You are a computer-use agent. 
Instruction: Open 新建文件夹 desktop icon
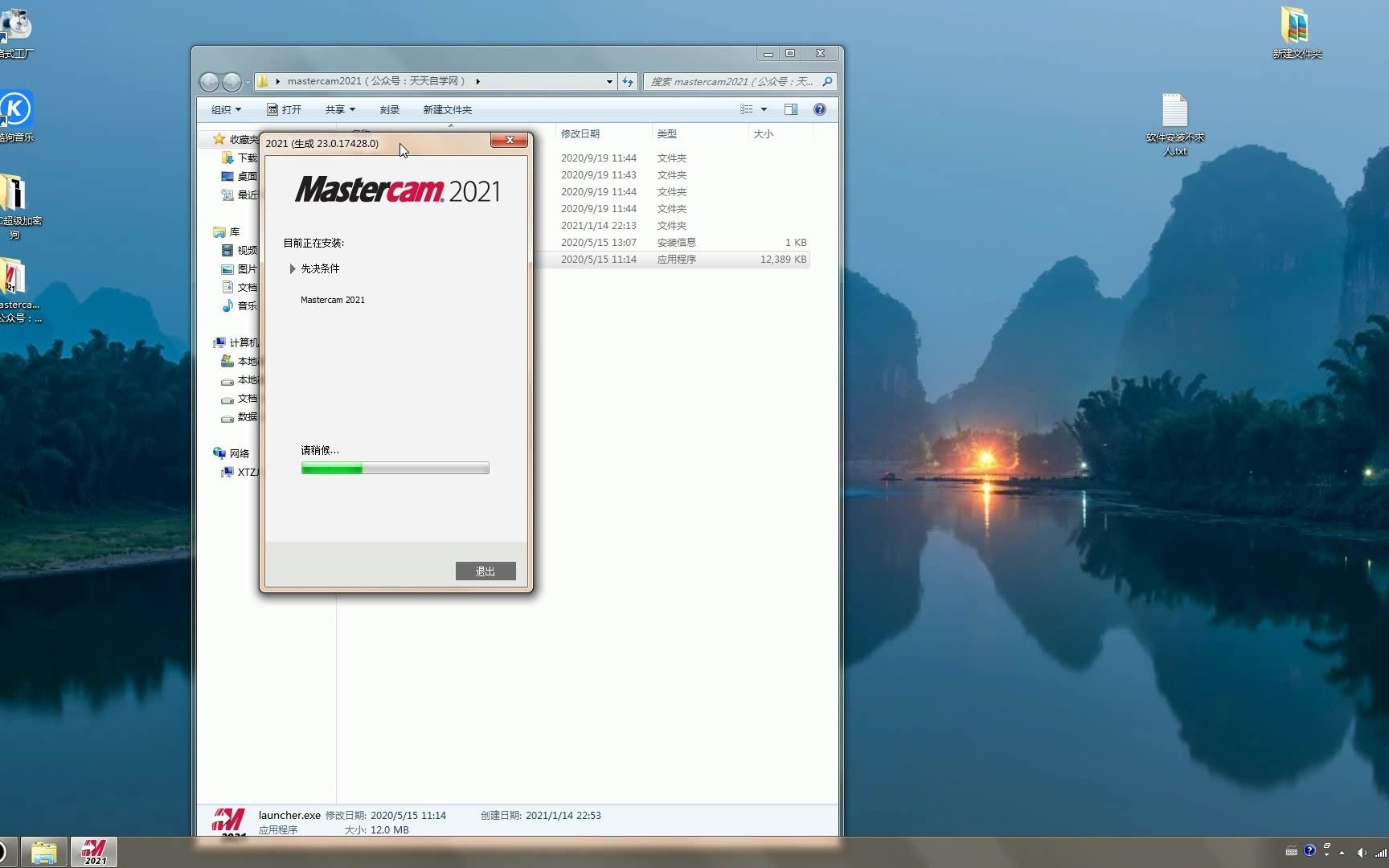(1297, 32)
